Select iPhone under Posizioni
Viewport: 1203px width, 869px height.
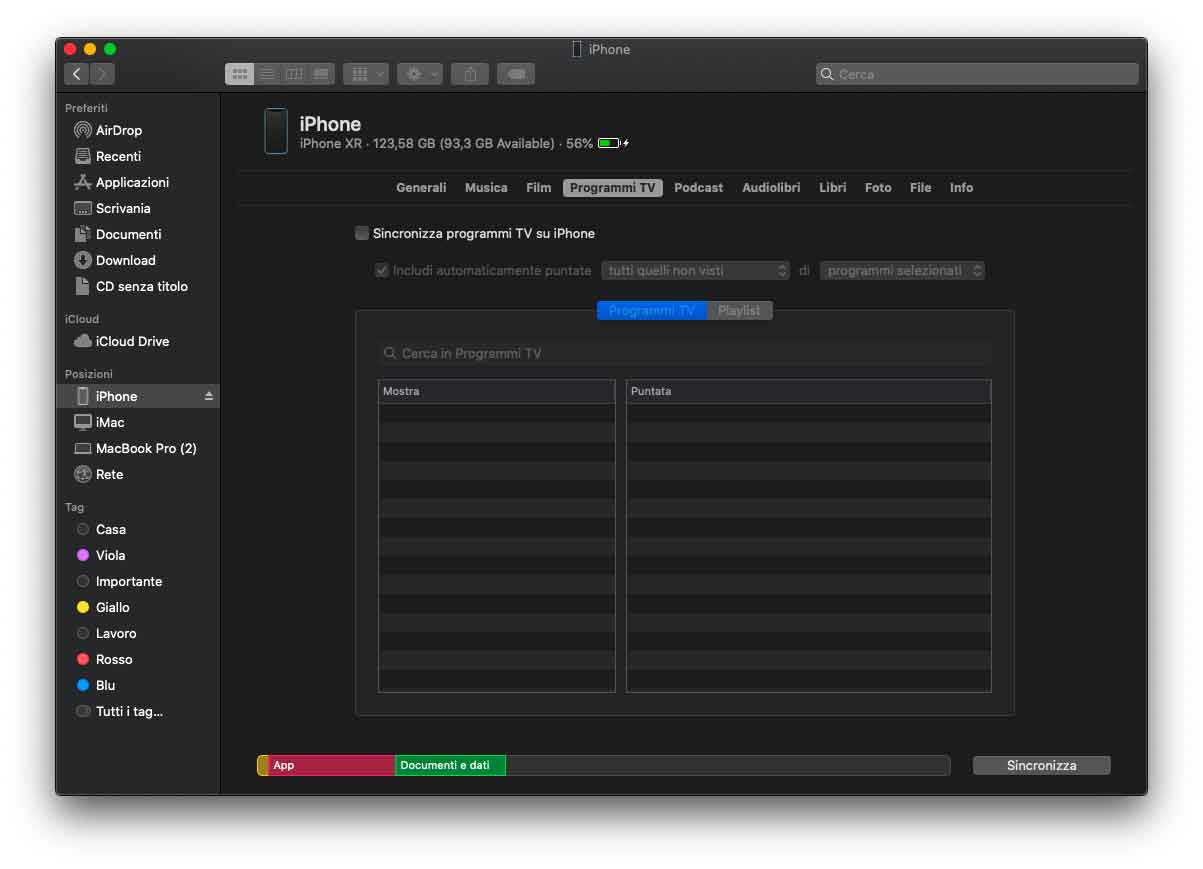pos(138,396)
